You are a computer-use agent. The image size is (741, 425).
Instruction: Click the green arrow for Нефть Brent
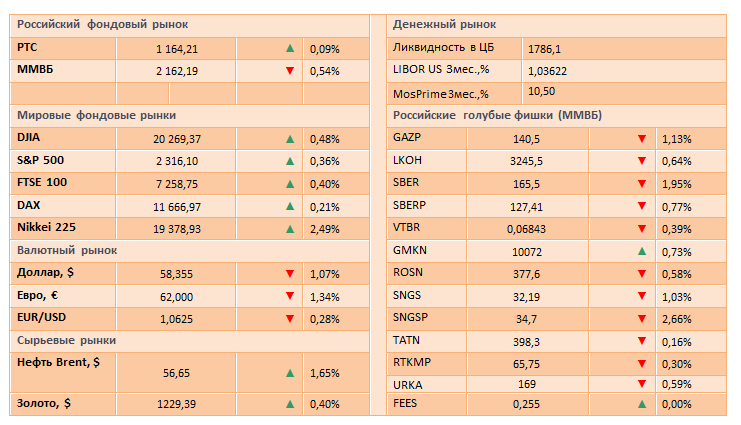coord(290,373)
